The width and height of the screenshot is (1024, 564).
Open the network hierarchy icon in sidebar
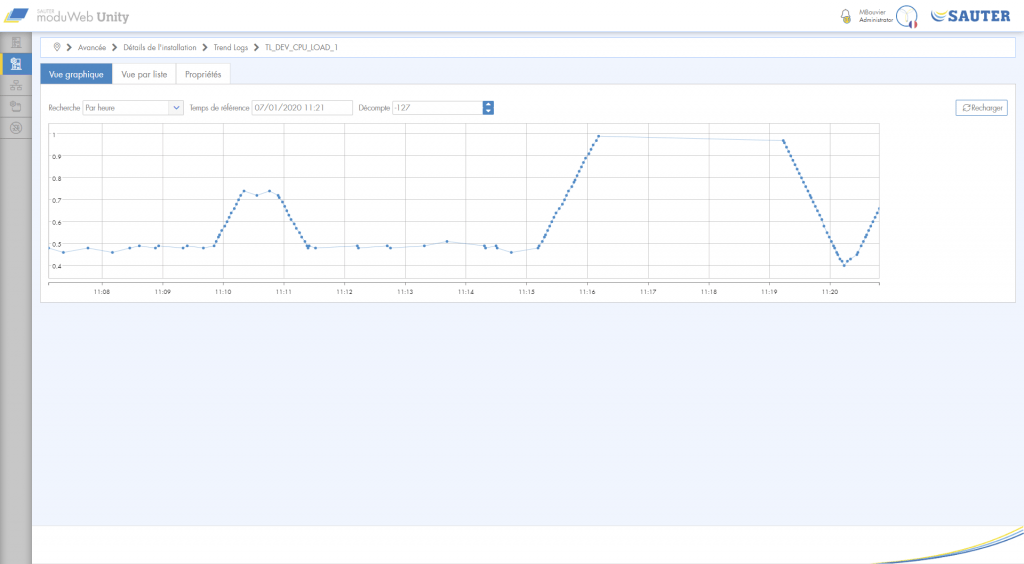pyautogui.click(x=16, y=85)
